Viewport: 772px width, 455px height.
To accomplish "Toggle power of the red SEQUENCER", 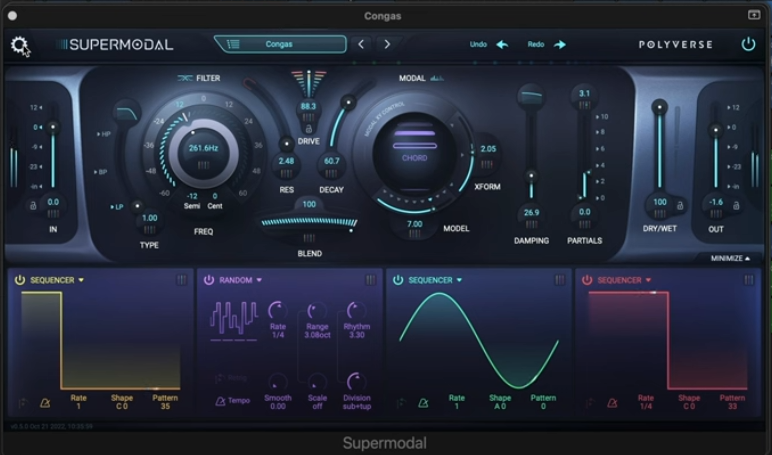I will 587,280.
